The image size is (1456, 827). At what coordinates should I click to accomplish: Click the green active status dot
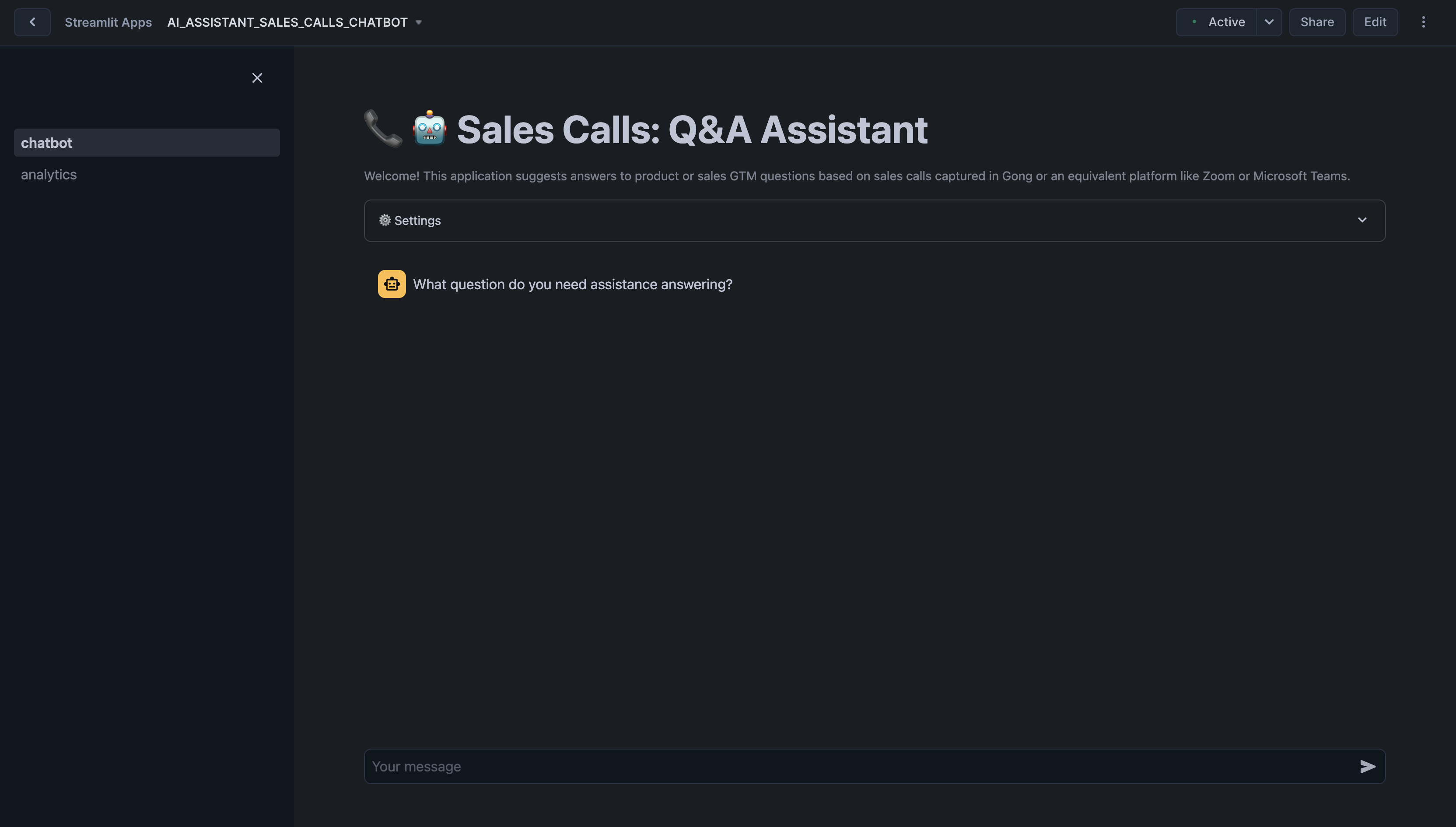(1193, 22)
